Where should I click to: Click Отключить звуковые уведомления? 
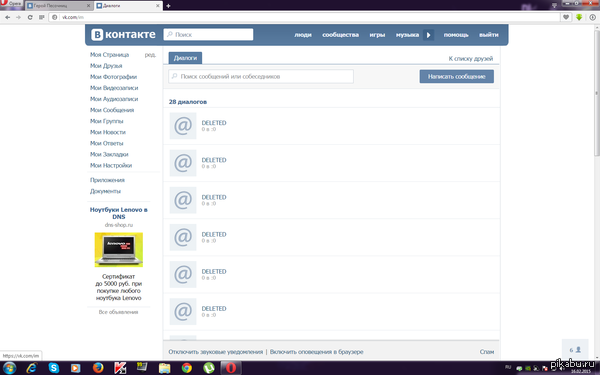(215, 352)
